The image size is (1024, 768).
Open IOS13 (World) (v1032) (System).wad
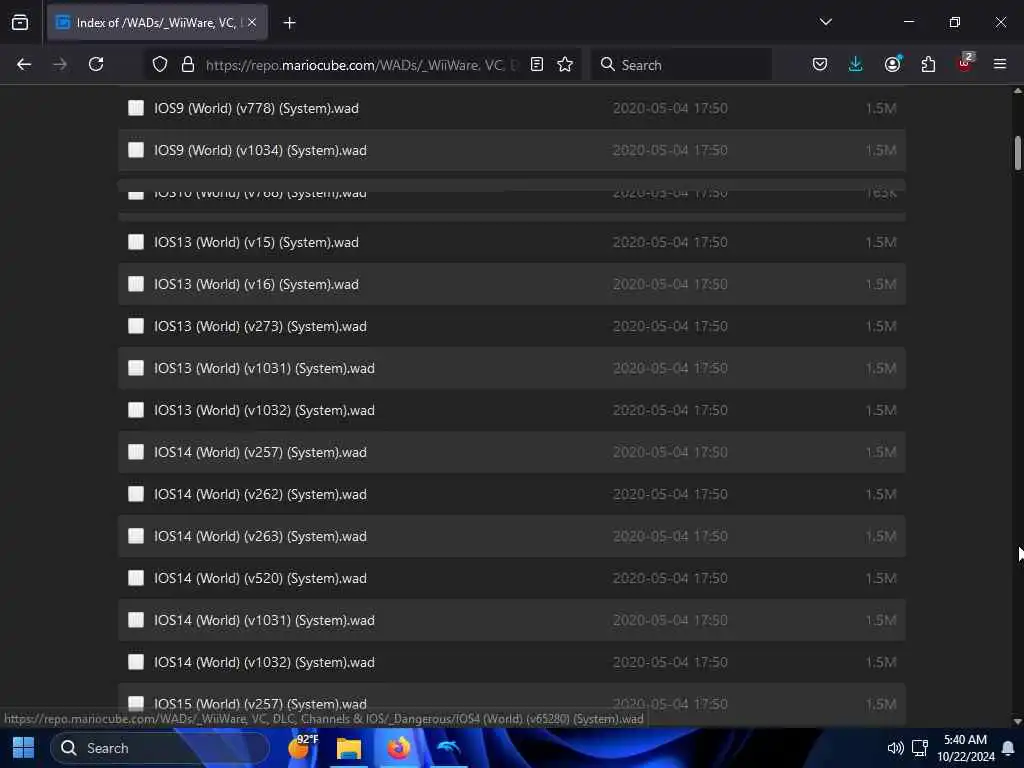pos(264,410)
